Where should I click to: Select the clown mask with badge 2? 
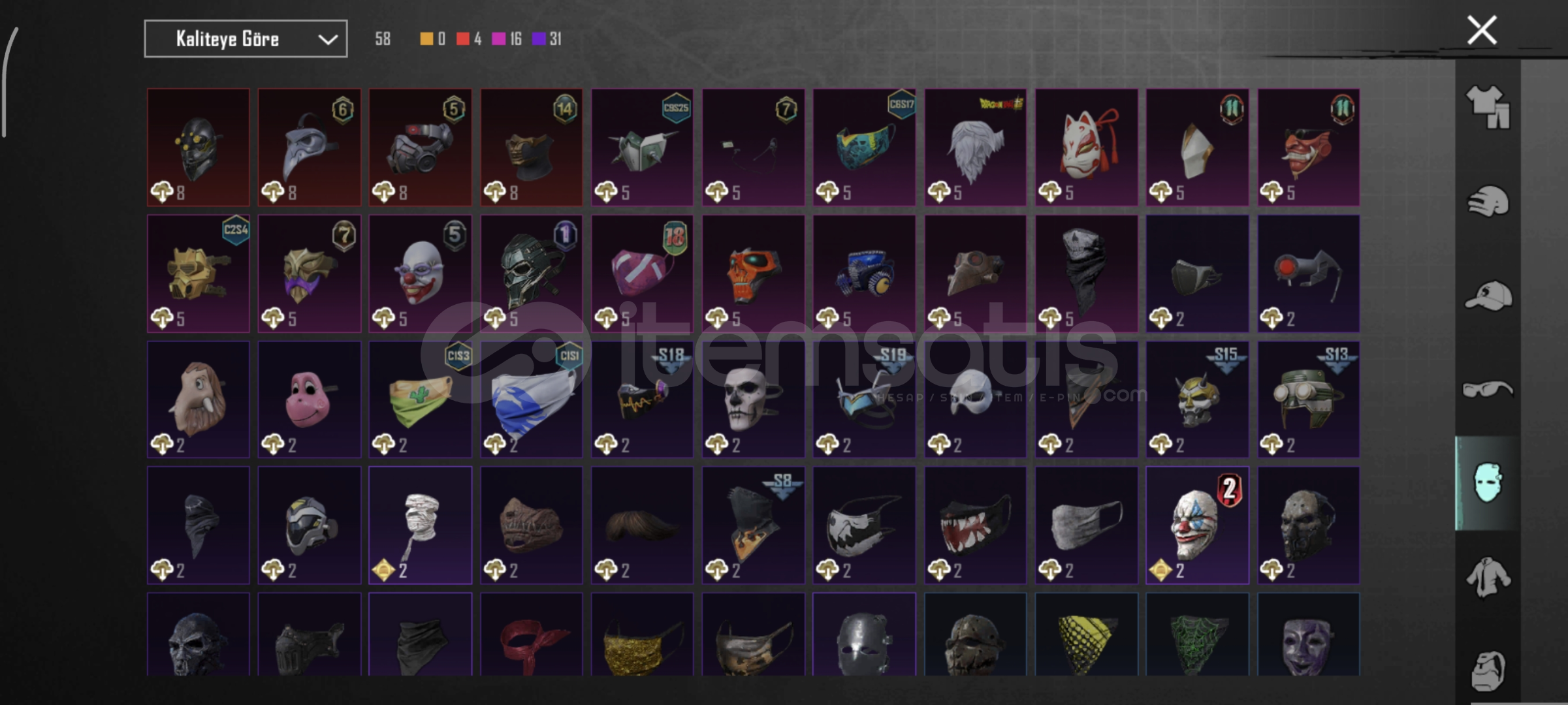(1198, 525)
